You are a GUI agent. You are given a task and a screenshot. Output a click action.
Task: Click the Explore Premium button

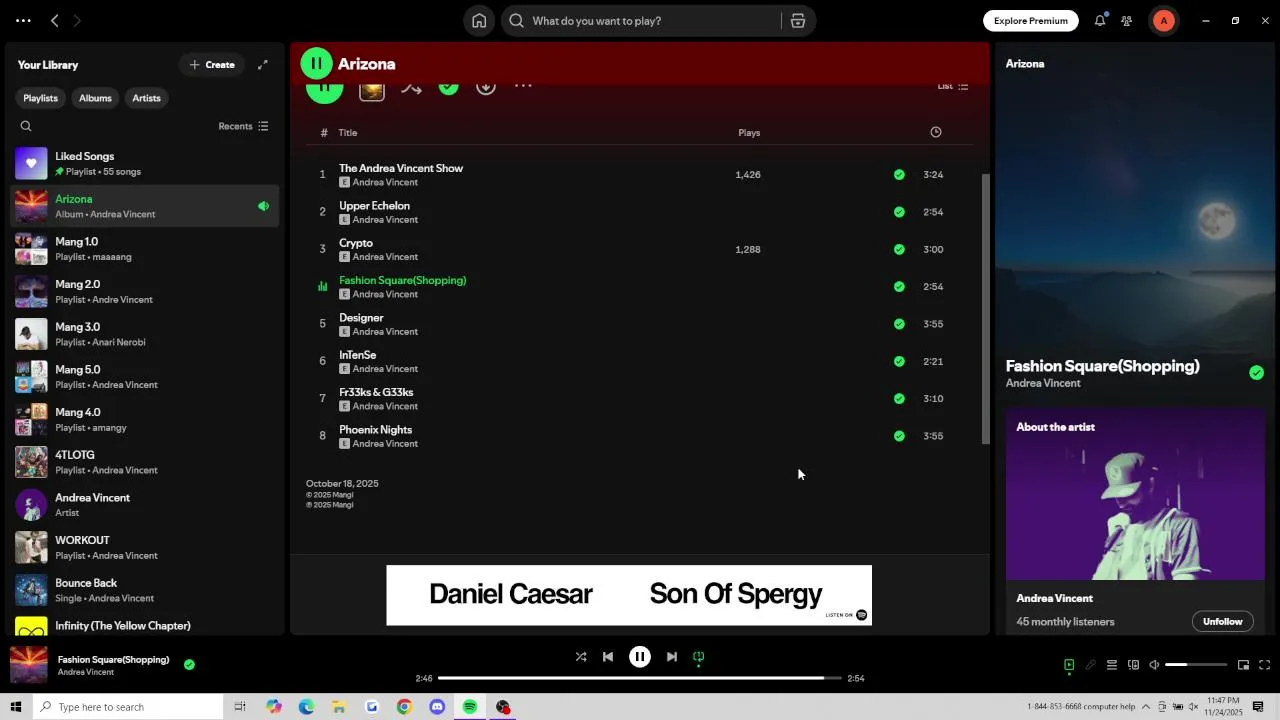(1031, 21)
